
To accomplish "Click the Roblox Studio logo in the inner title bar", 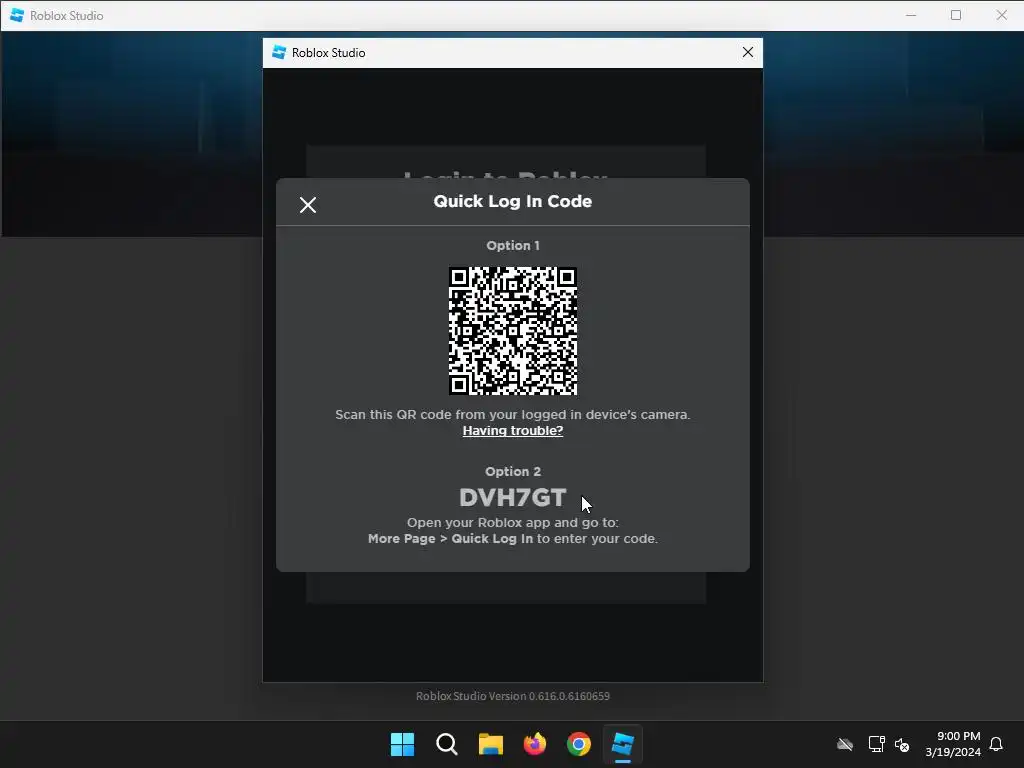I will pos(280,52).
